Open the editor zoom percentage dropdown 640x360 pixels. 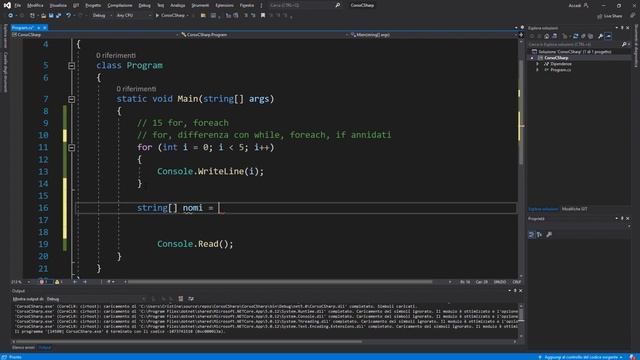tap(20, 282)
